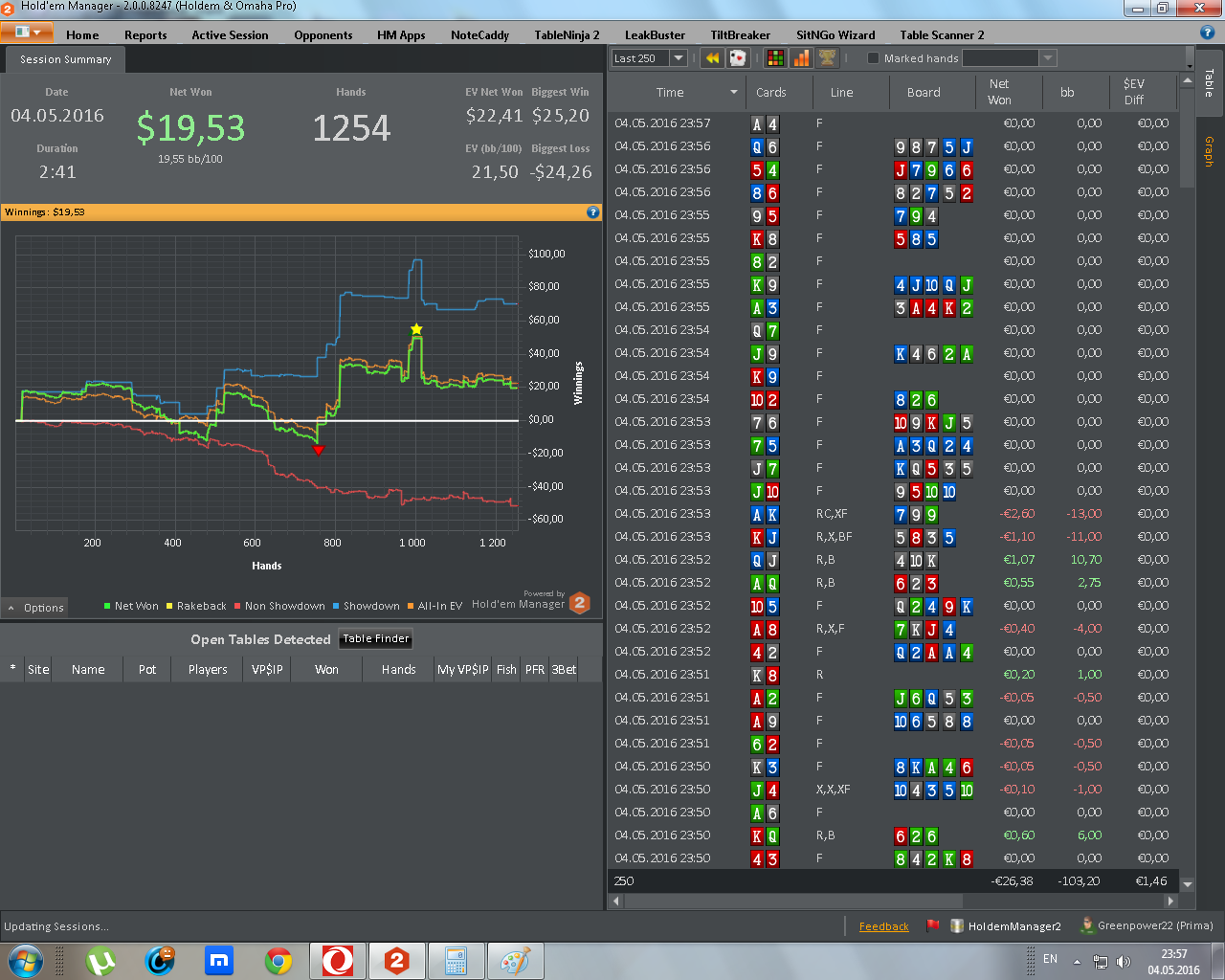The height and width of the screenshot is (980, 1225).
Task: Open Calculator from the taskbar
Action: (457, 961)
